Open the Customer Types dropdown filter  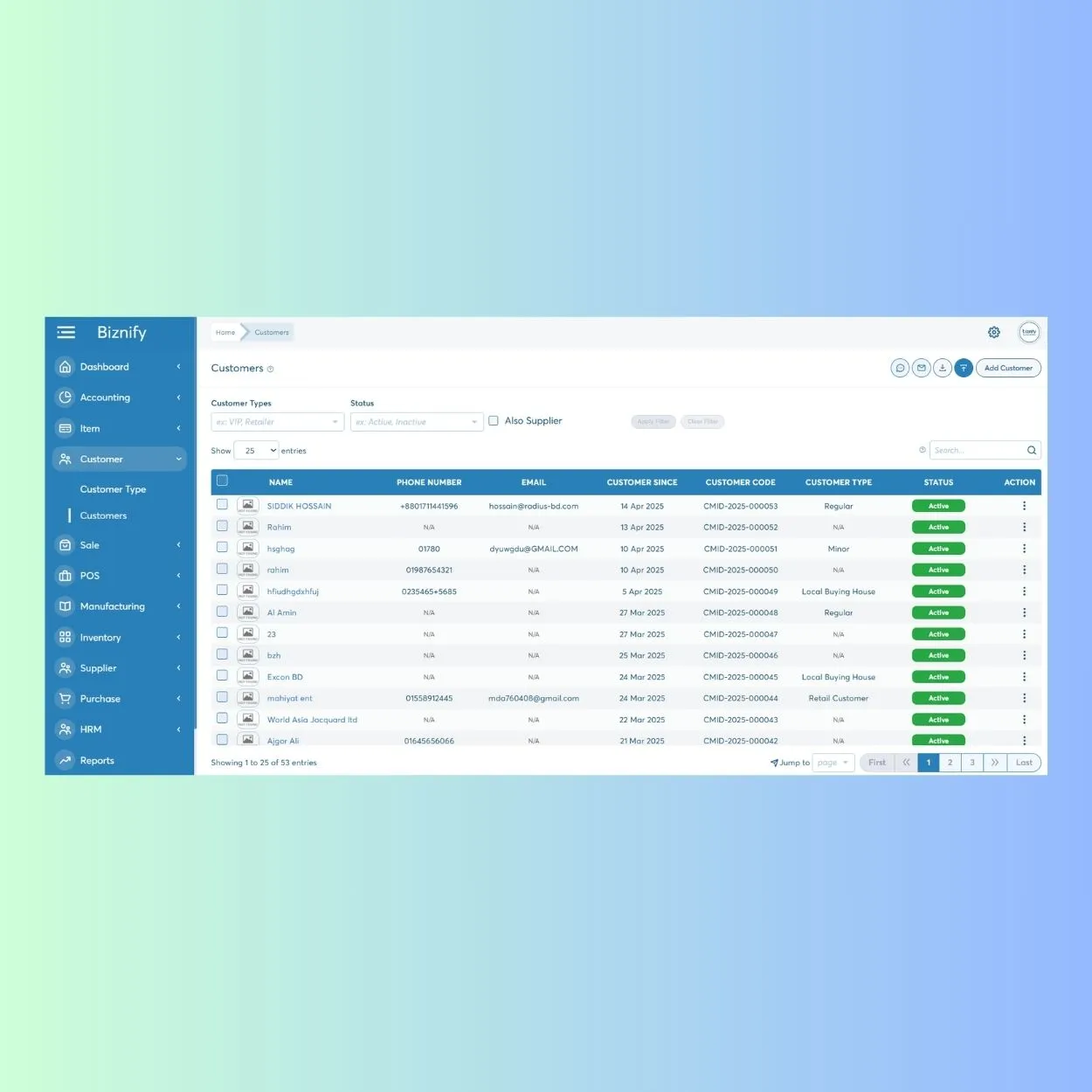(x=276, y=422)
